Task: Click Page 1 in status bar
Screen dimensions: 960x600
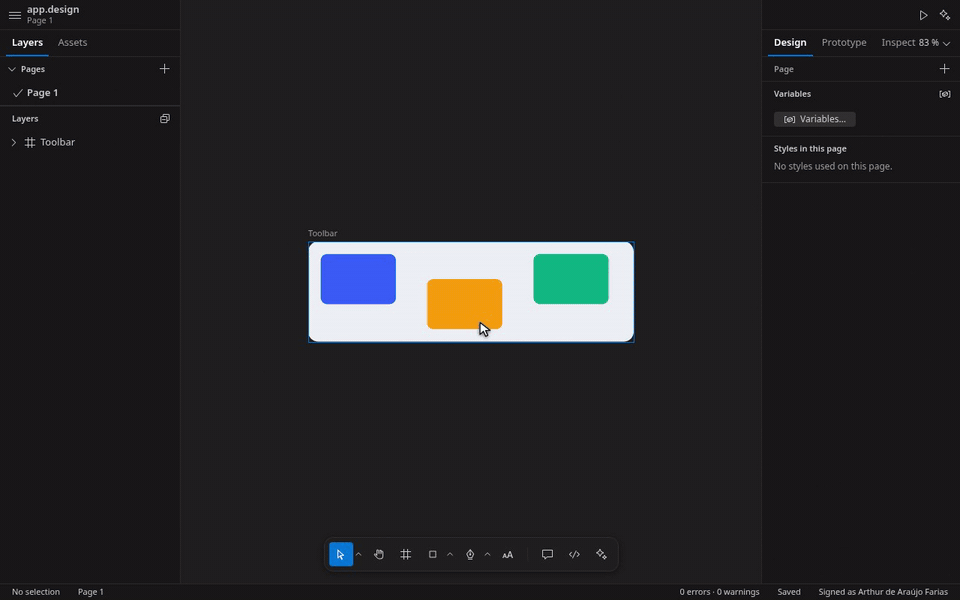Action: 91,592
